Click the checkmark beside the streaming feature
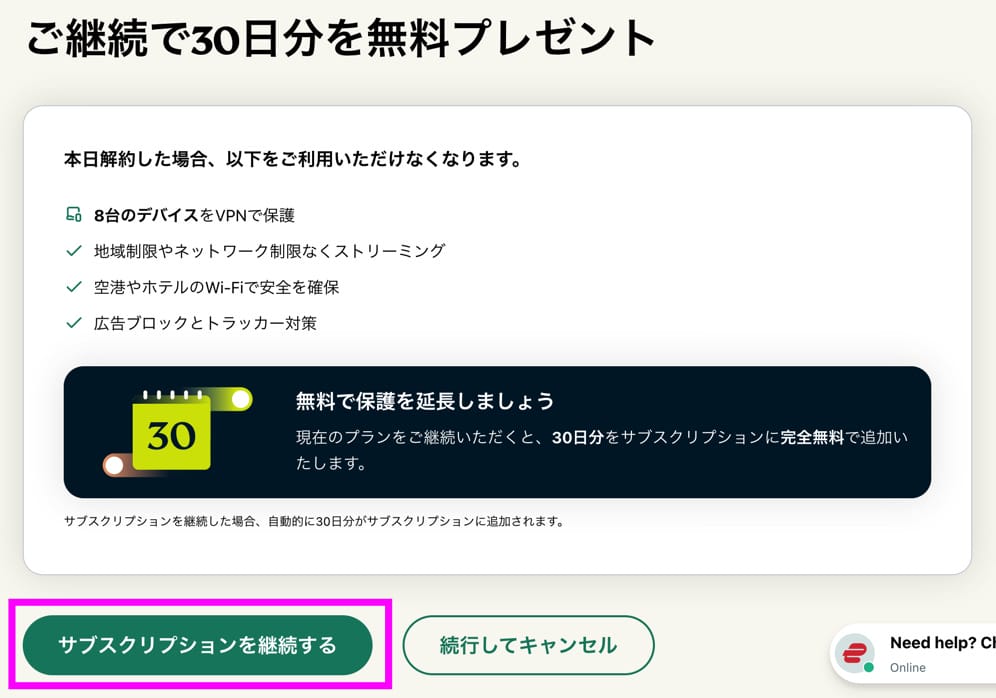This screenshot has height=698, width=996. (x=73, y=251)
